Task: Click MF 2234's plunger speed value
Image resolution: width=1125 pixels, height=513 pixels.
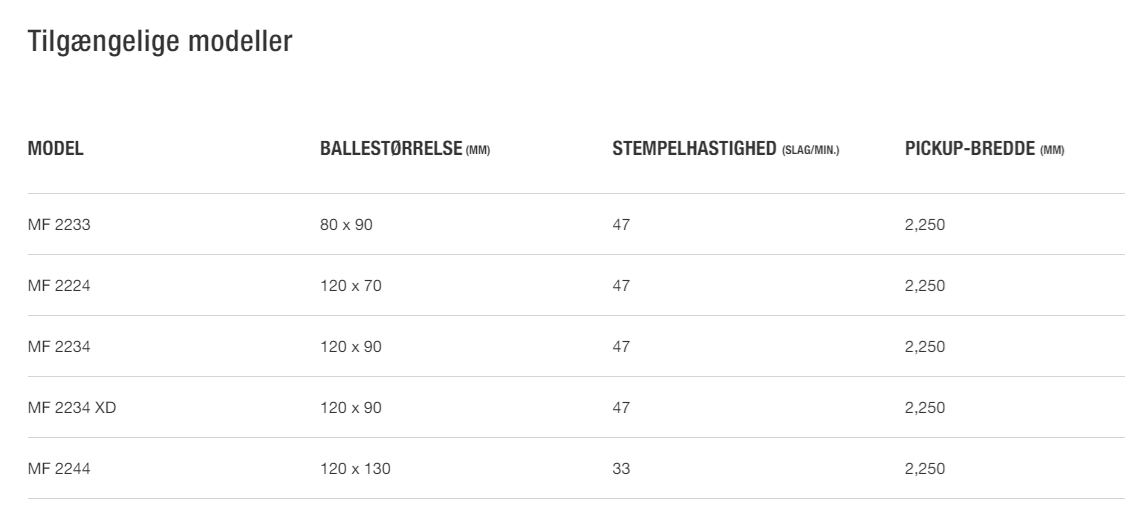Action: click(x=621, y=347)
